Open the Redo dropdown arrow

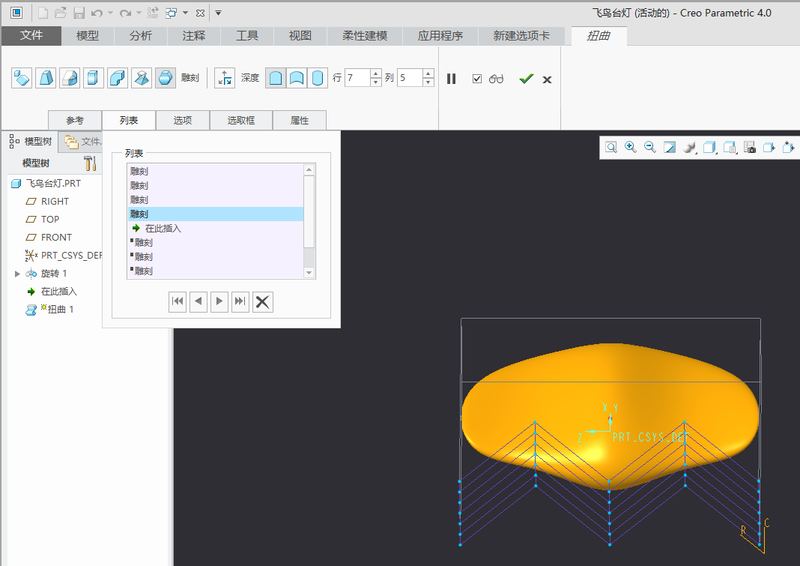click(139, 13)
